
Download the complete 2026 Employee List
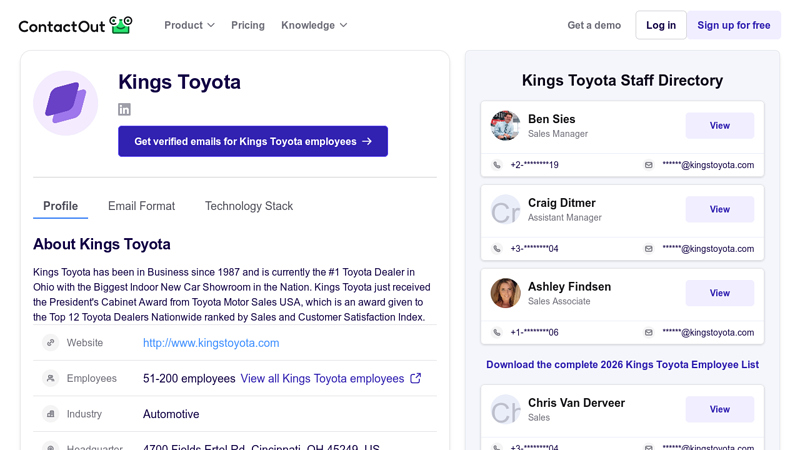click(x=622, y=364)
